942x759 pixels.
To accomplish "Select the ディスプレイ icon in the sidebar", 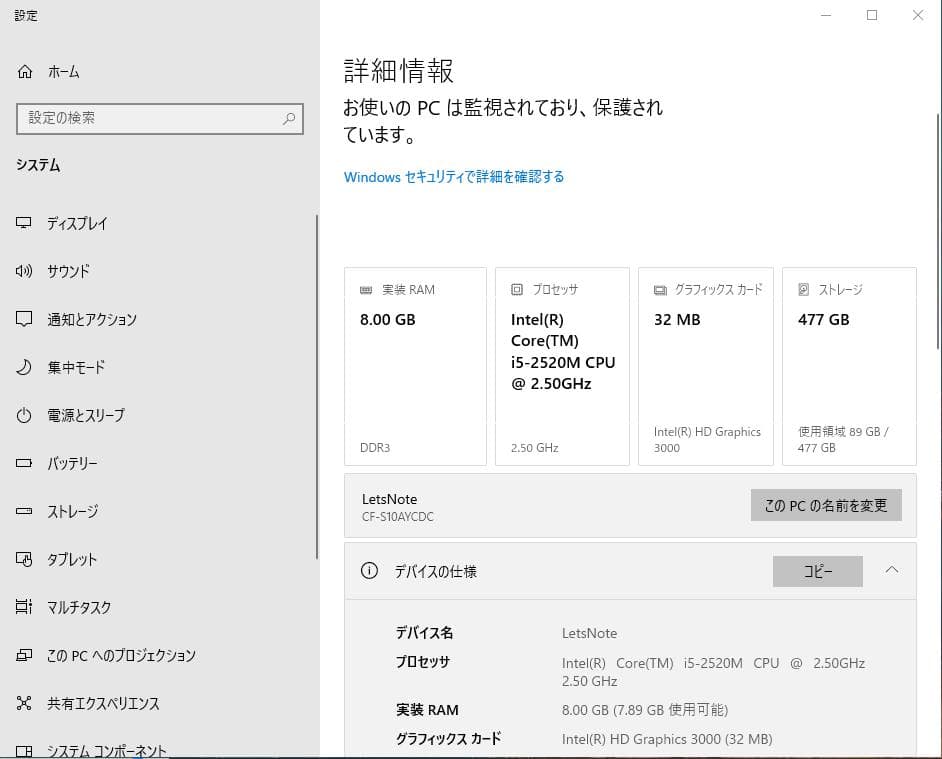I will [23, 223].
